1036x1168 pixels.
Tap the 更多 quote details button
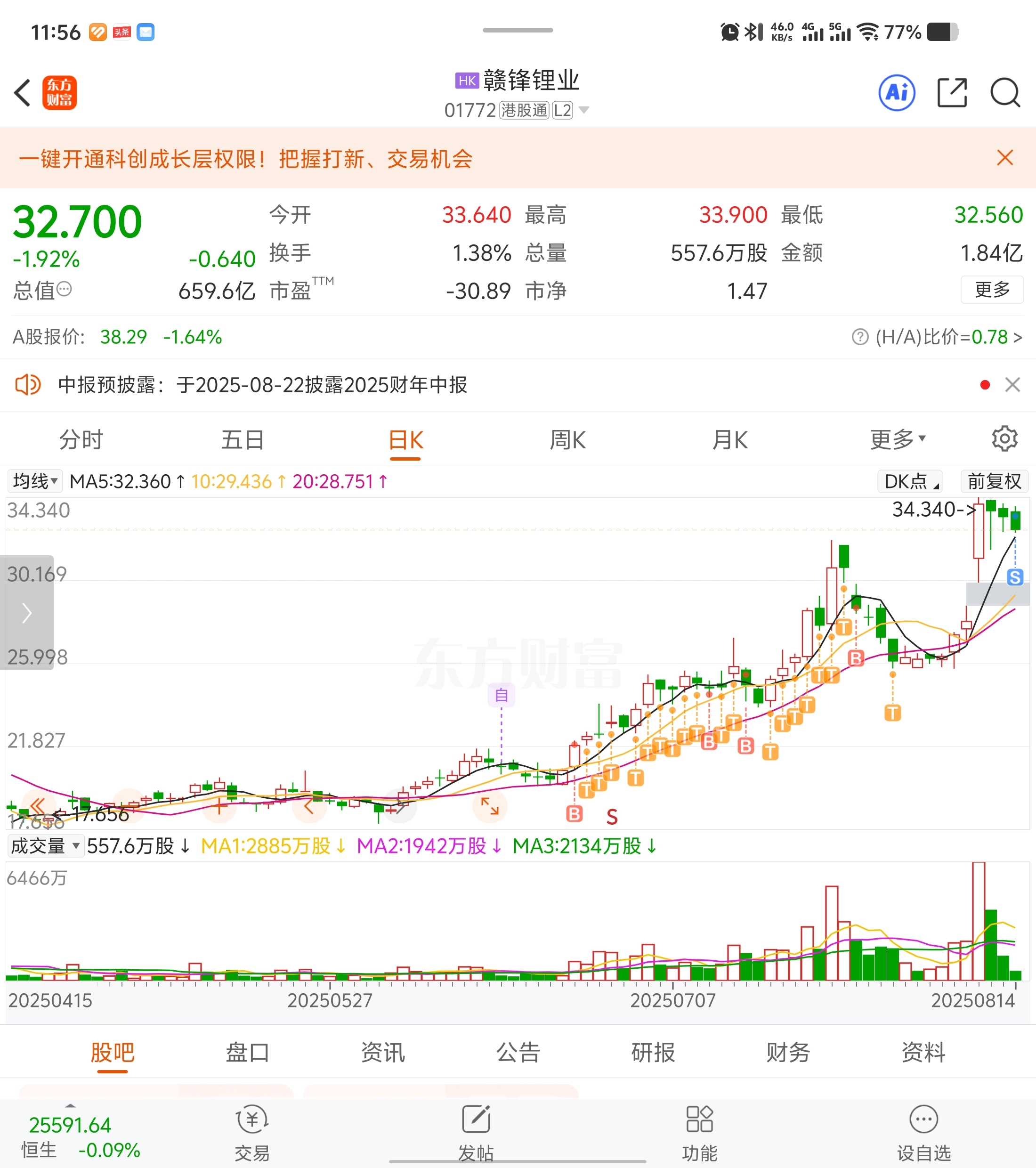(x=992, y=290)
